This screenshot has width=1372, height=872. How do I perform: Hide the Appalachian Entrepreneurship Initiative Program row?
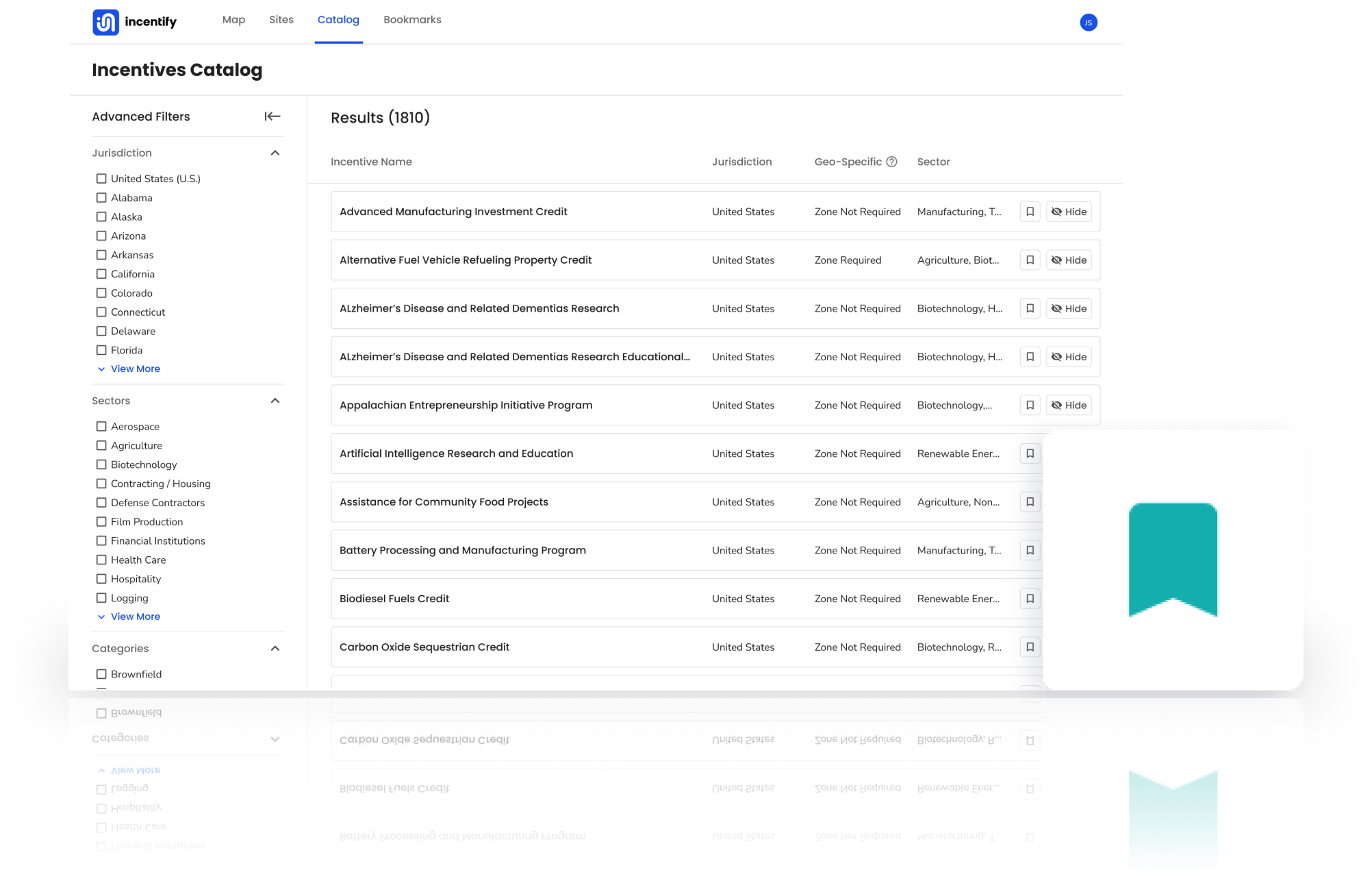point(1069,406)
